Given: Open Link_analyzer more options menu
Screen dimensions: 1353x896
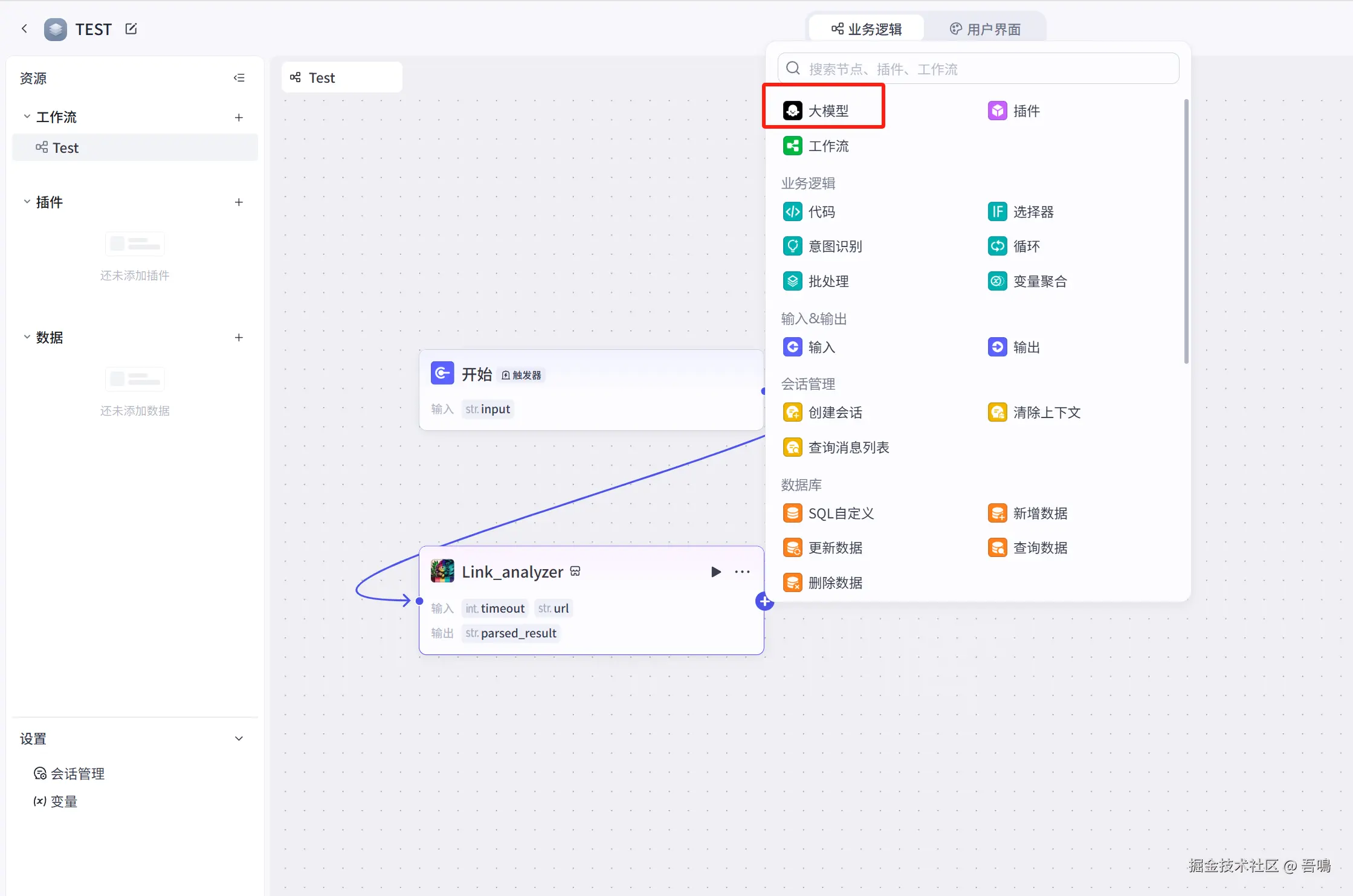Looking at the screenshot, I should click(742, 572).
